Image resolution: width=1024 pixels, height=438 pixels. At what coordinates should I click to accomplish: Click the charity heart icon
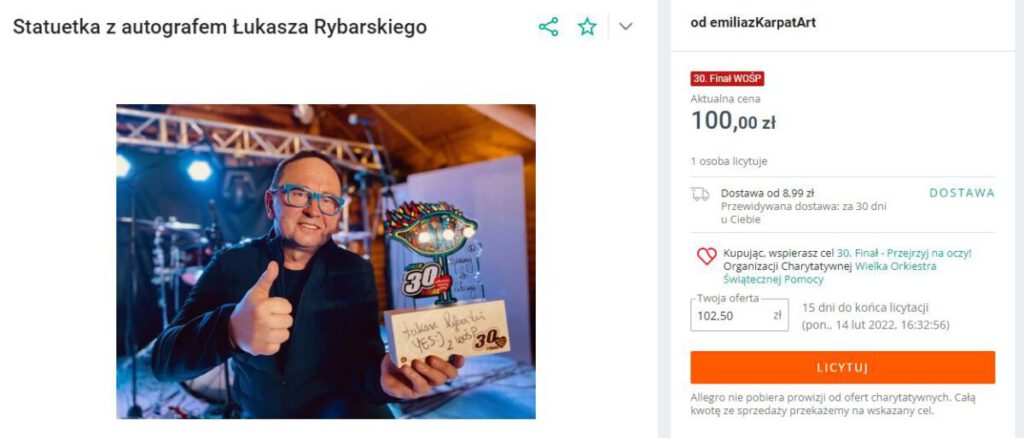(x=706, y=256)
